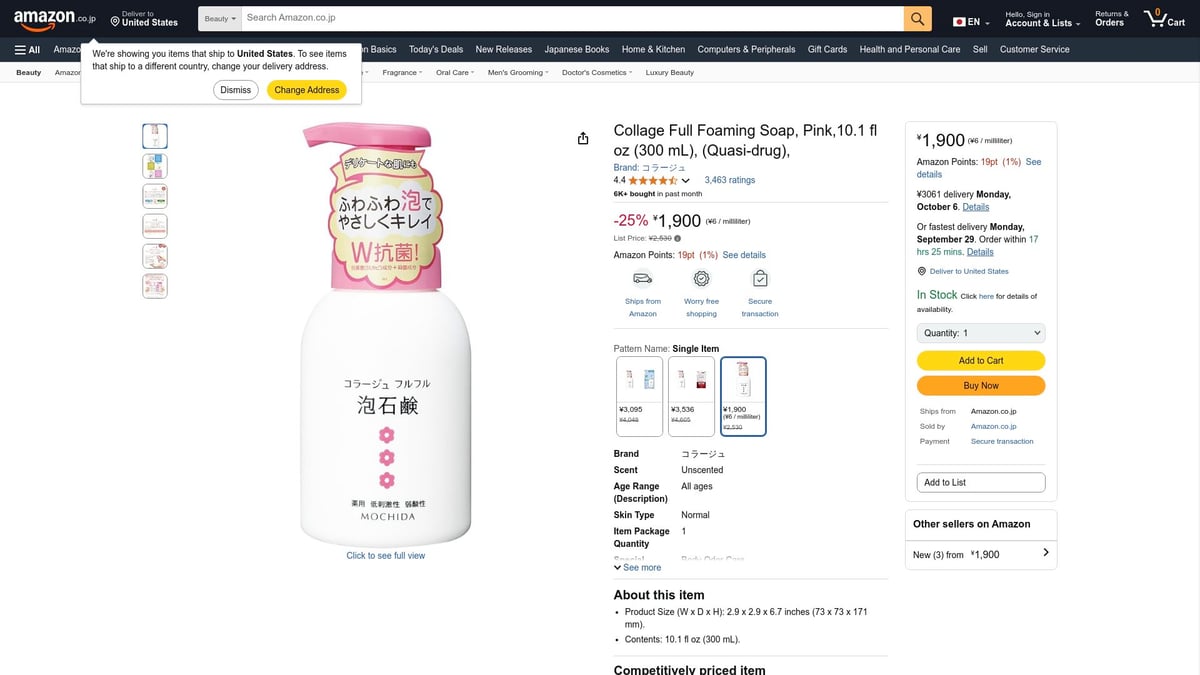
Task: Click the Ships from Amazon truck icon
Action: [x=643, y=279]
